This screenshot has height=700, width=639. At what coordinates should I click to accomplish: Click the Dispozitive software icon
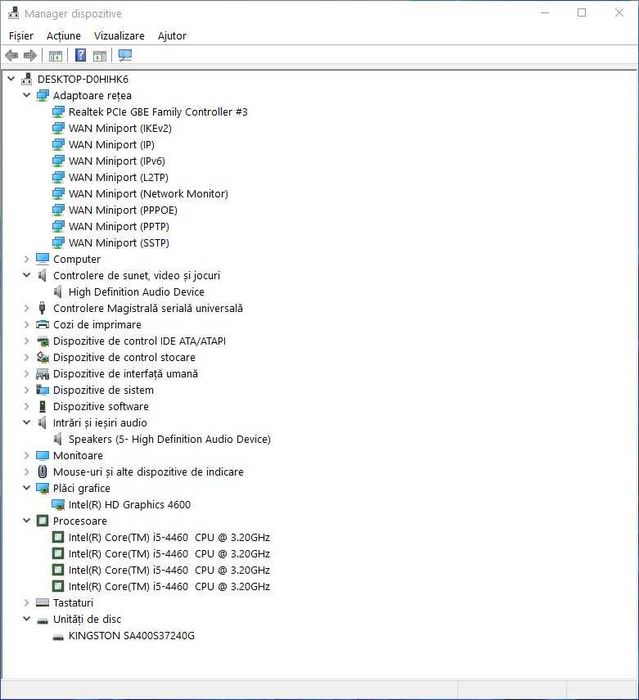click(x=42, y=406)
